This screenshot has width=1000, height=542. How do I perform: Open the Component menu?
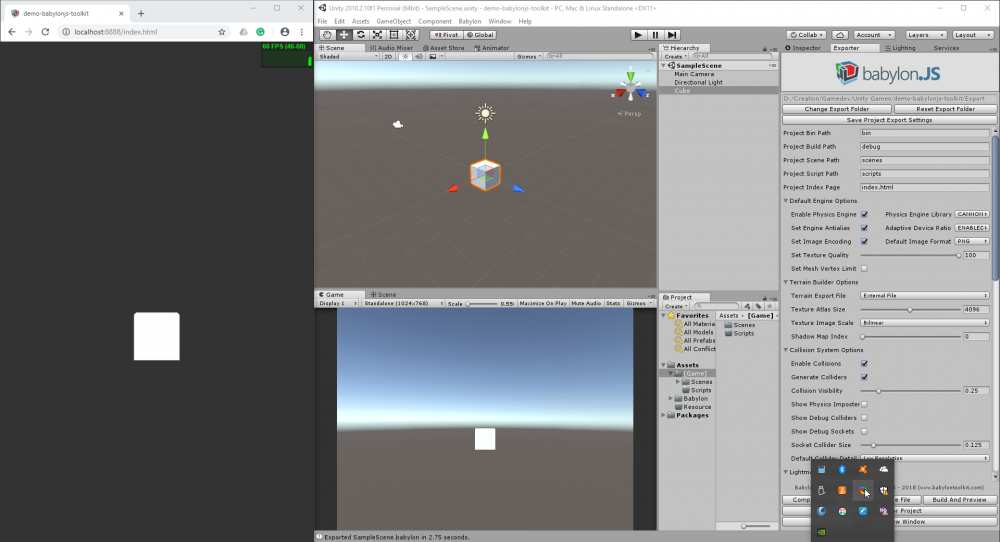434,21
